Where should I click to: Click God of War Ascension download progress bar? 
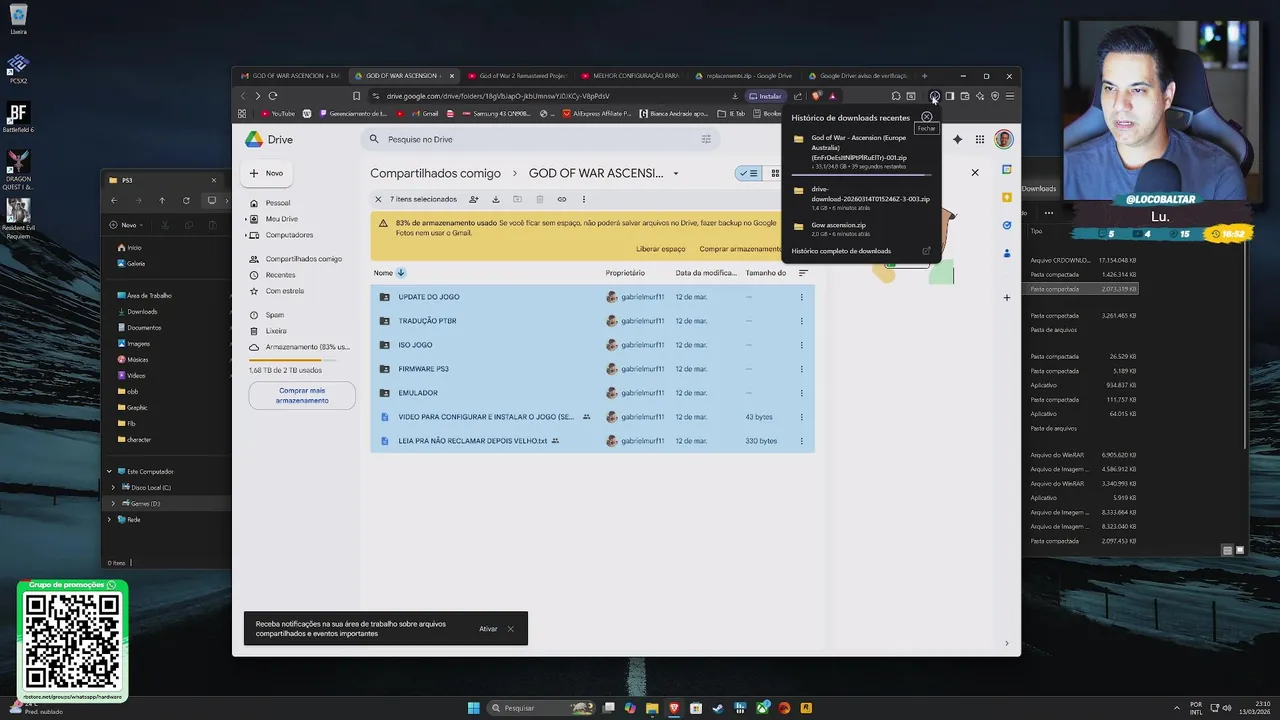point(862,174)
